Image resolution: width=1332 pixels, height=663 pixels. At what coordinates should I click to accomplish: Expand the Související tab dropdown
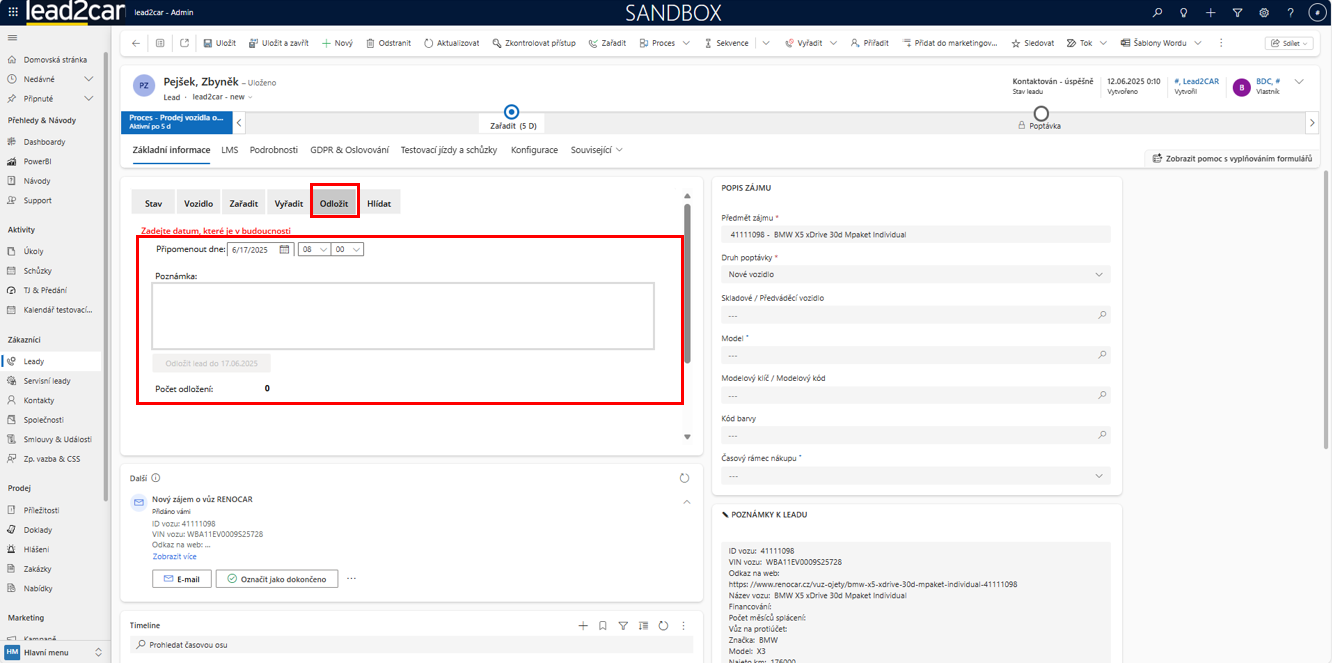[596, 150]
